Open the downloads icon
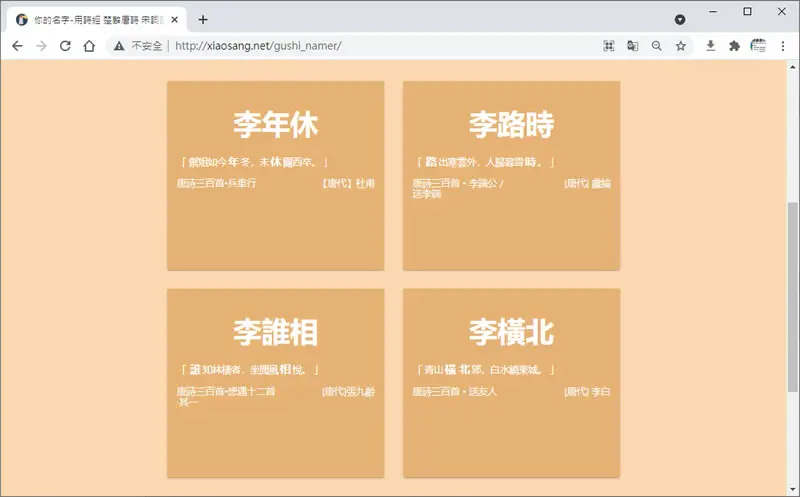Viewport: 800px width, 497px height. (710, 46)
